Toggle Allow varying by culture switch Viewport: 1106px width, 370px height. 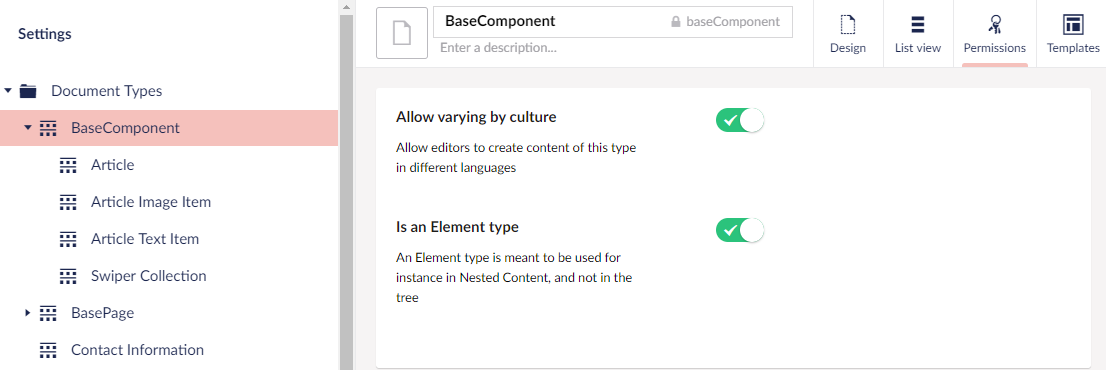coord(740,121)
